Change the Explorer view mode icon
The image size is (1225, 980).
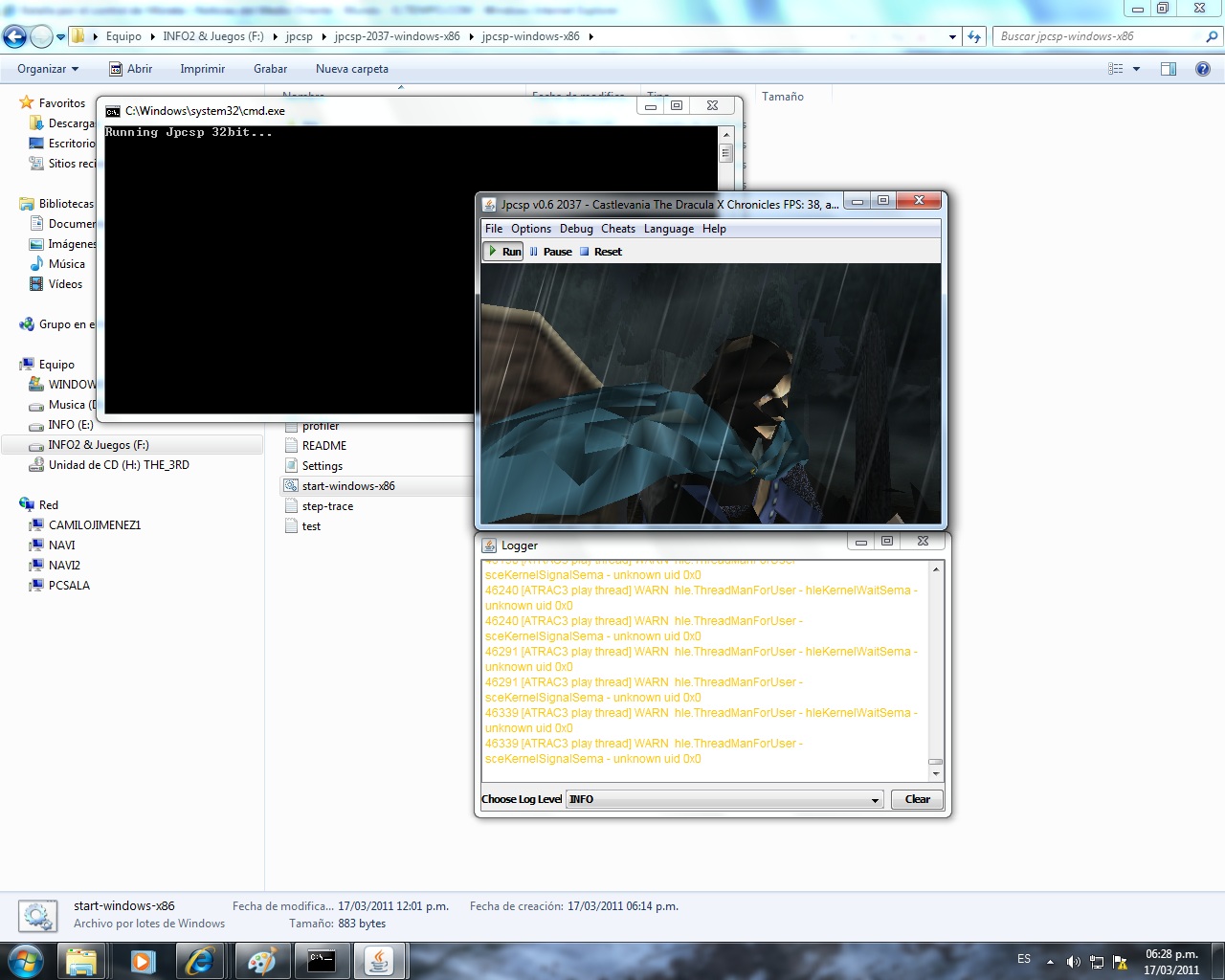[x=1116, y=69]
